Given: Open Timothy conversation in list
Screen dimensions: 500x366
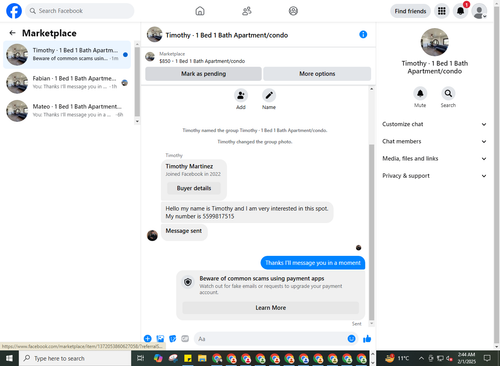Looking at the screenshot, I should click(x=67, y=54).
